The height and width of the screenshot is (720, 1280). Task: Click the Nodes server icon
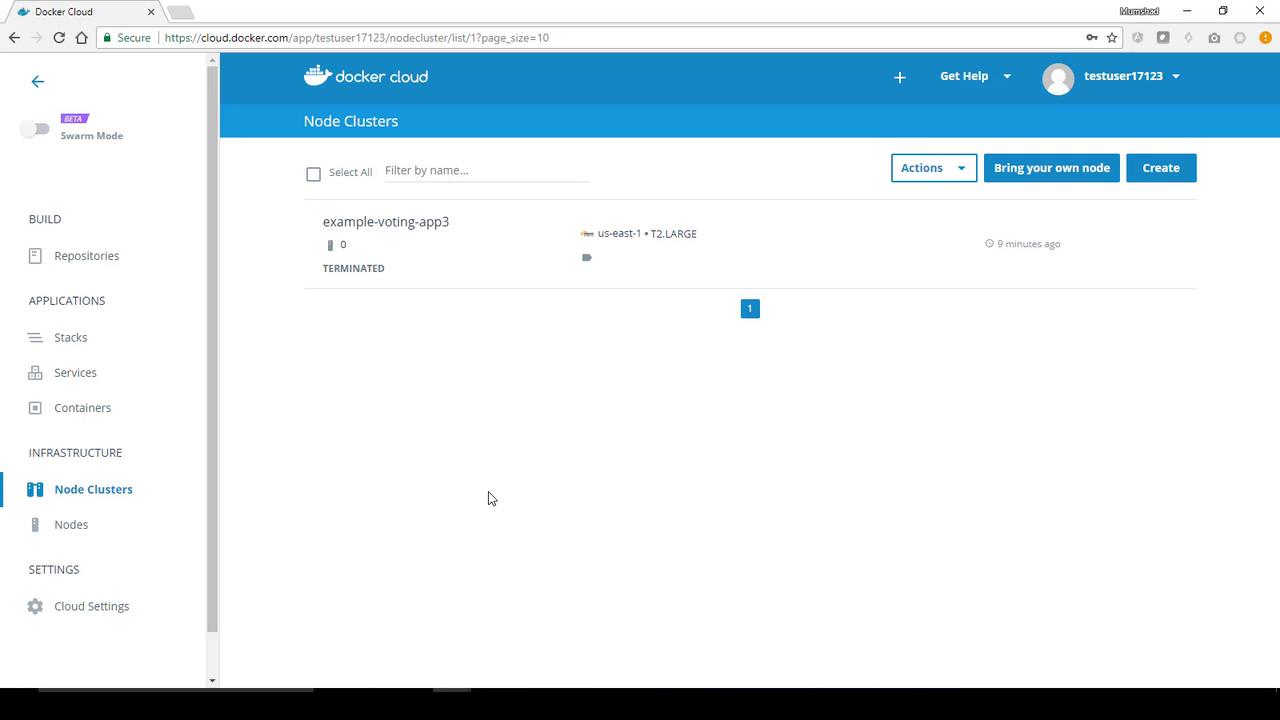point(35,525)
